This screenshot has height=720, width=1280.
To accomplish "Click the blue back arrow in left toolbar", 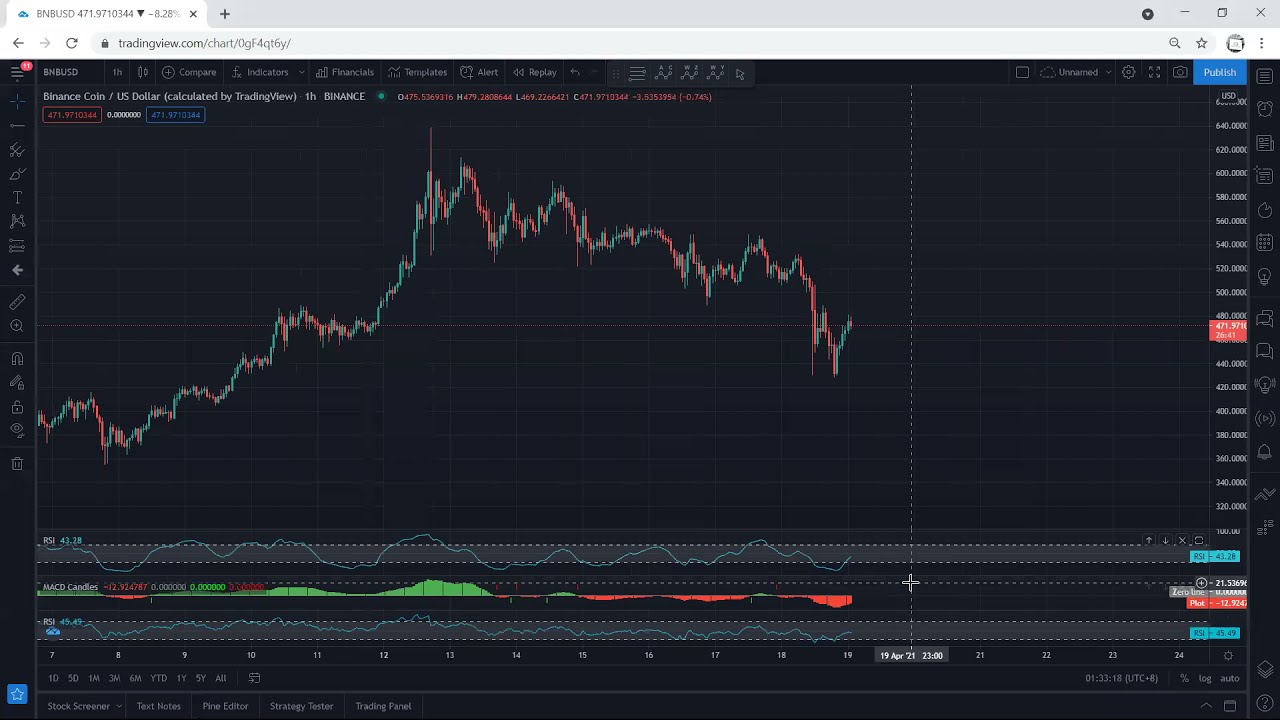I will (x=17, y=270).
